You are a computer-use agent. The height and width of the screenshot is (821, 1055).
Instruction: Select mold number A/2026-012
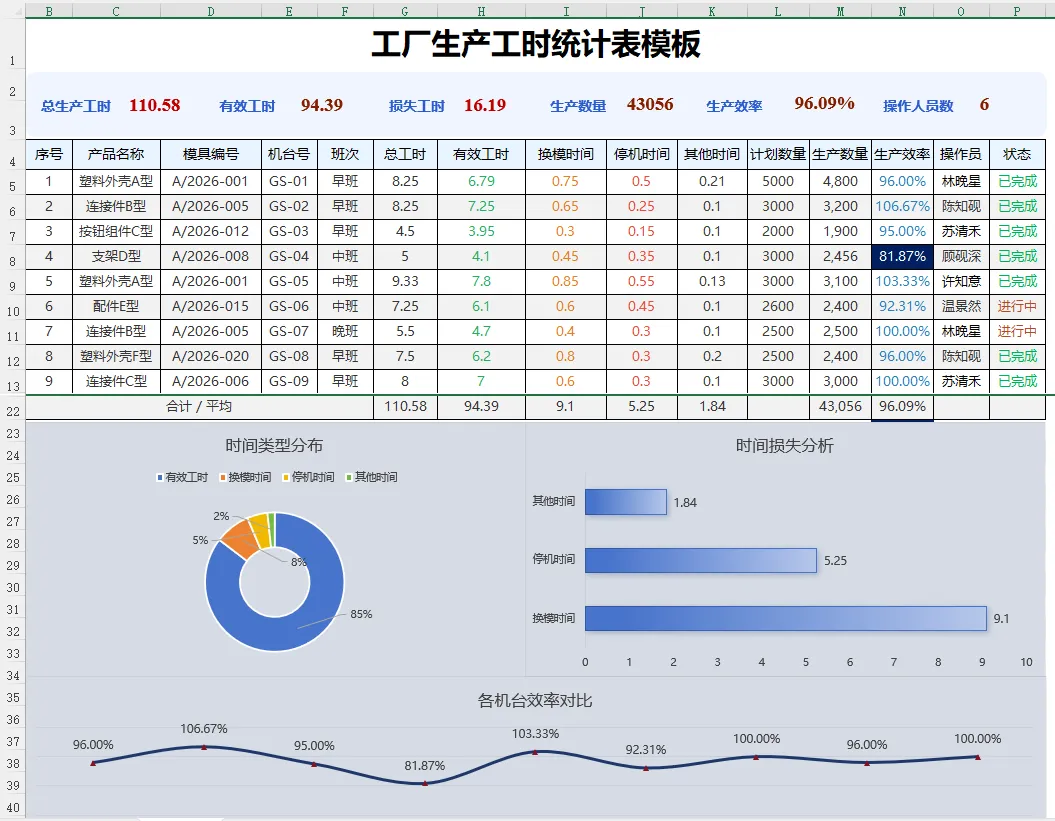click(x=211, y=231)
